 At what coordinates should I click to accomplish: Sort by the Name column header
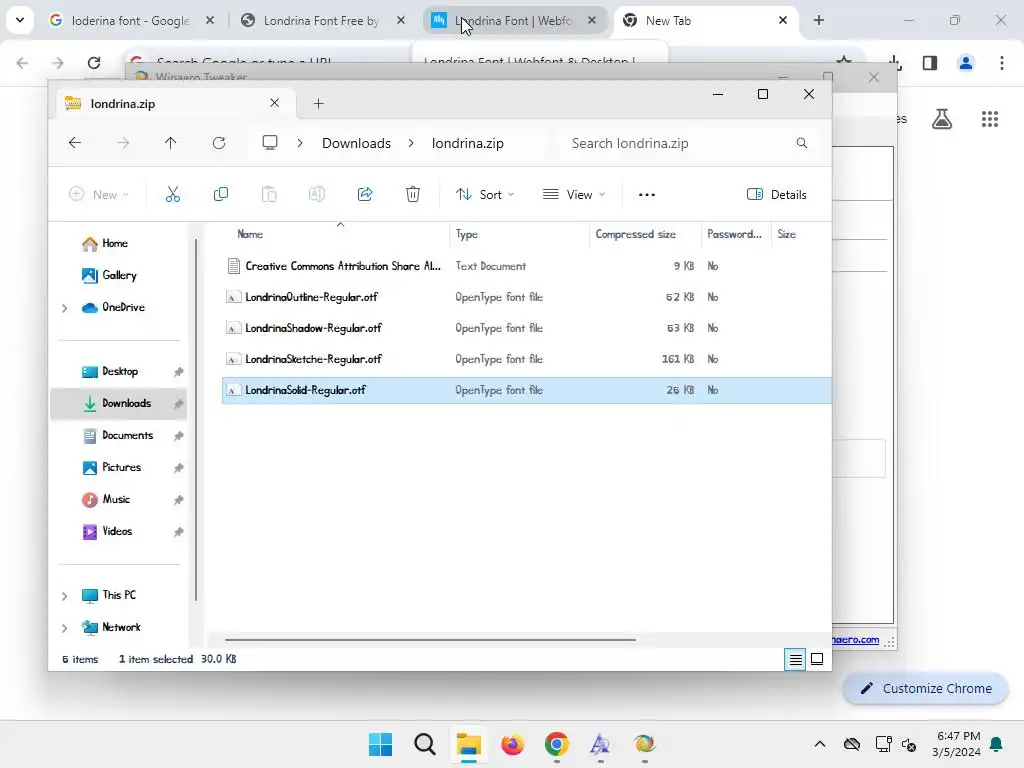coord(250,234)
